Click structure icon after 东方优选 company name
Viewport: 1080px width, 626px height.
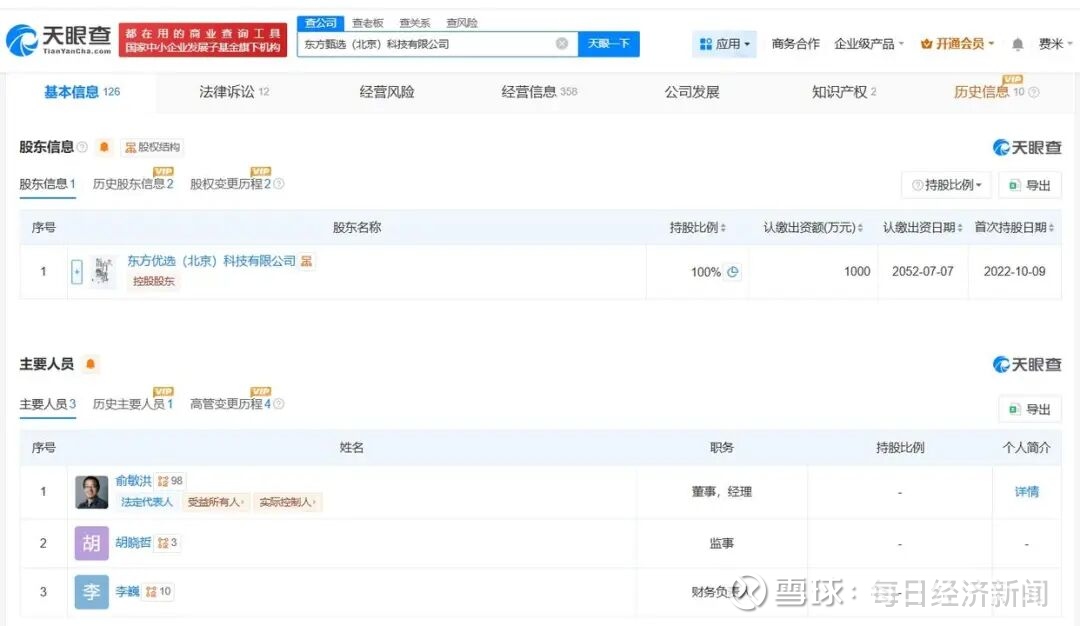[x=307, y=261]
